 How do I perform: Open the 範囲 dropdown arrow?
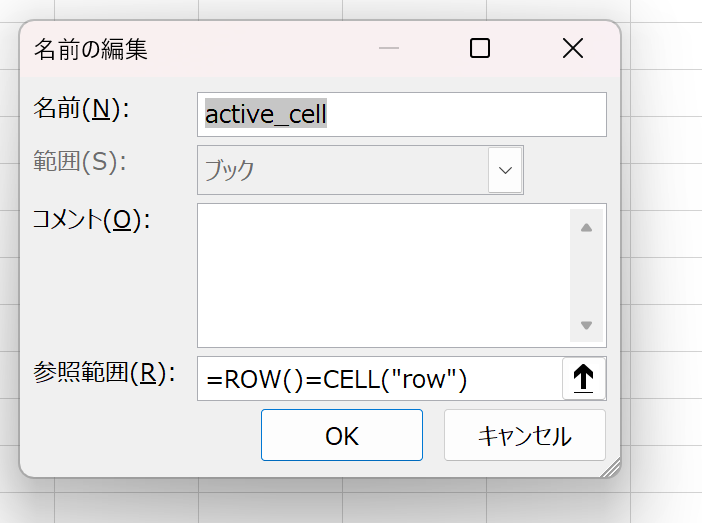click(x=505, y=170)
